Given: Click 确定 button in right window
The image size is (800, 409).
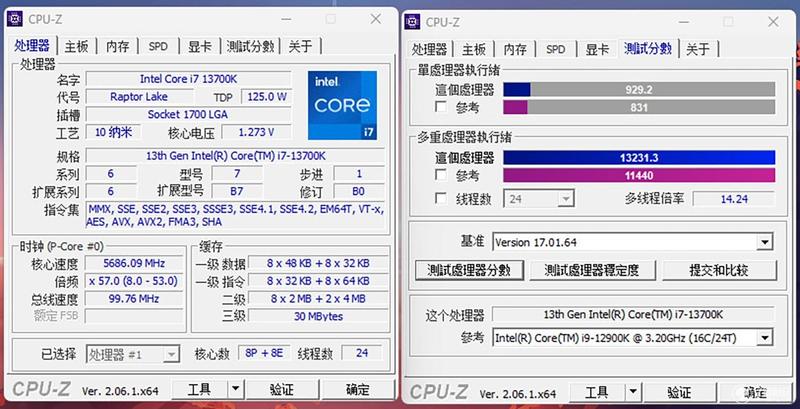Looking at the screenshot, I should pyautogui.click(x=755, y=392).
